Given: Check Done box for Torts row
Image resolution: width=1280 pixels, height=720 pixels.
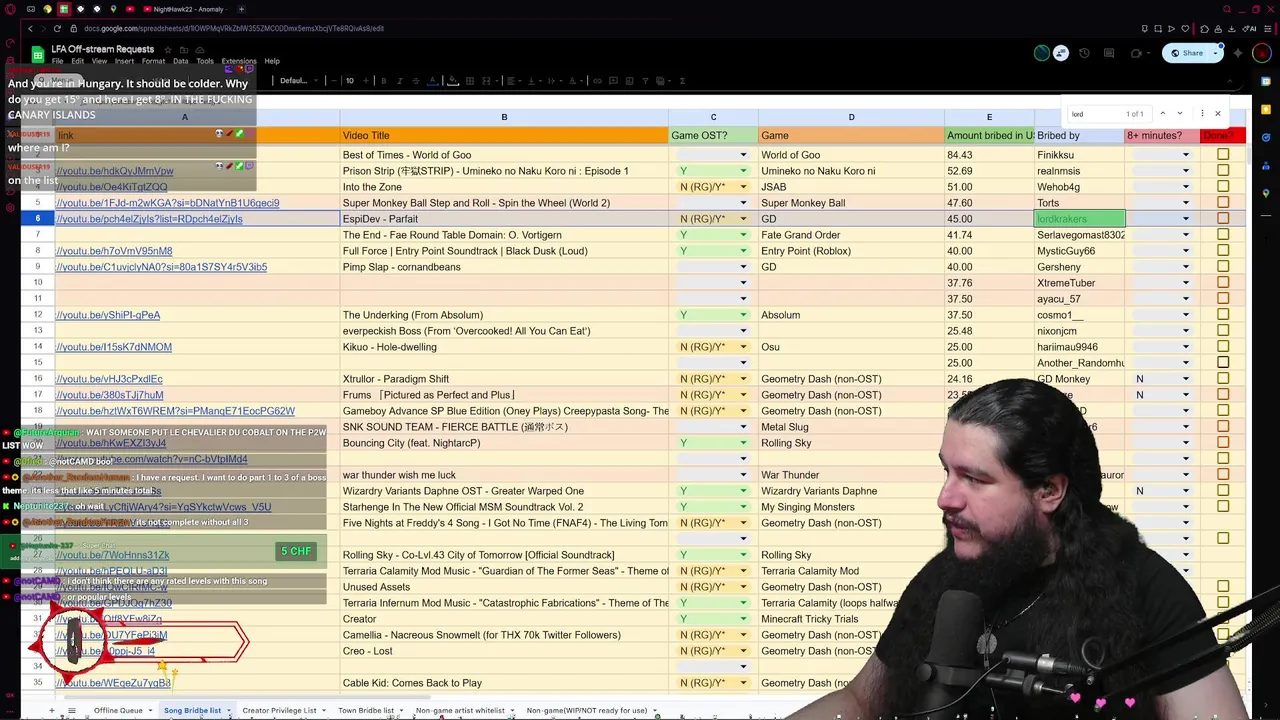Looking at the screenshot, I should [x=1223, y=203].
